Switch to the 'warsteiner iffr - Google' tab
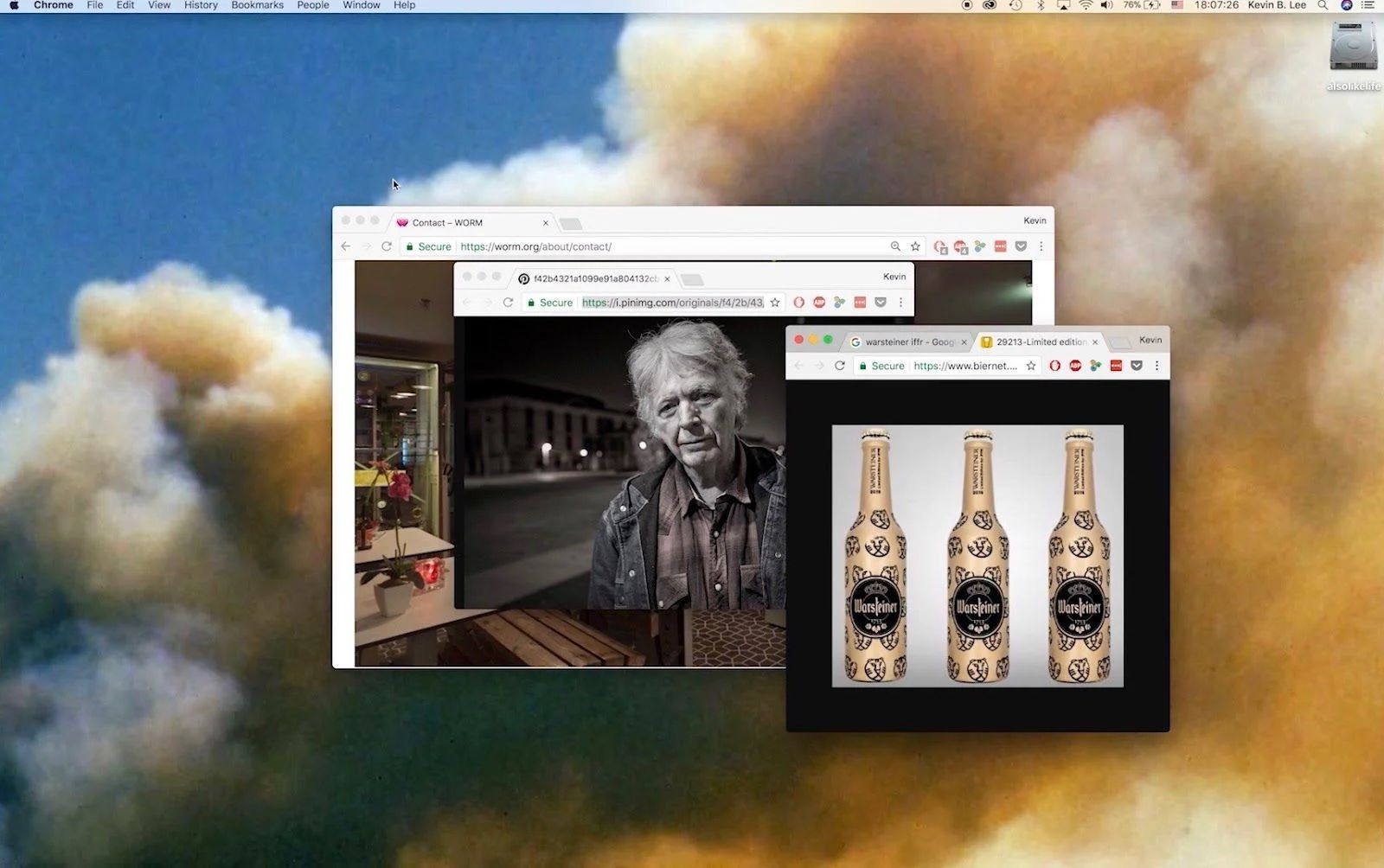This screenshot has width=1384, height=868. click(x=908, y=342)
